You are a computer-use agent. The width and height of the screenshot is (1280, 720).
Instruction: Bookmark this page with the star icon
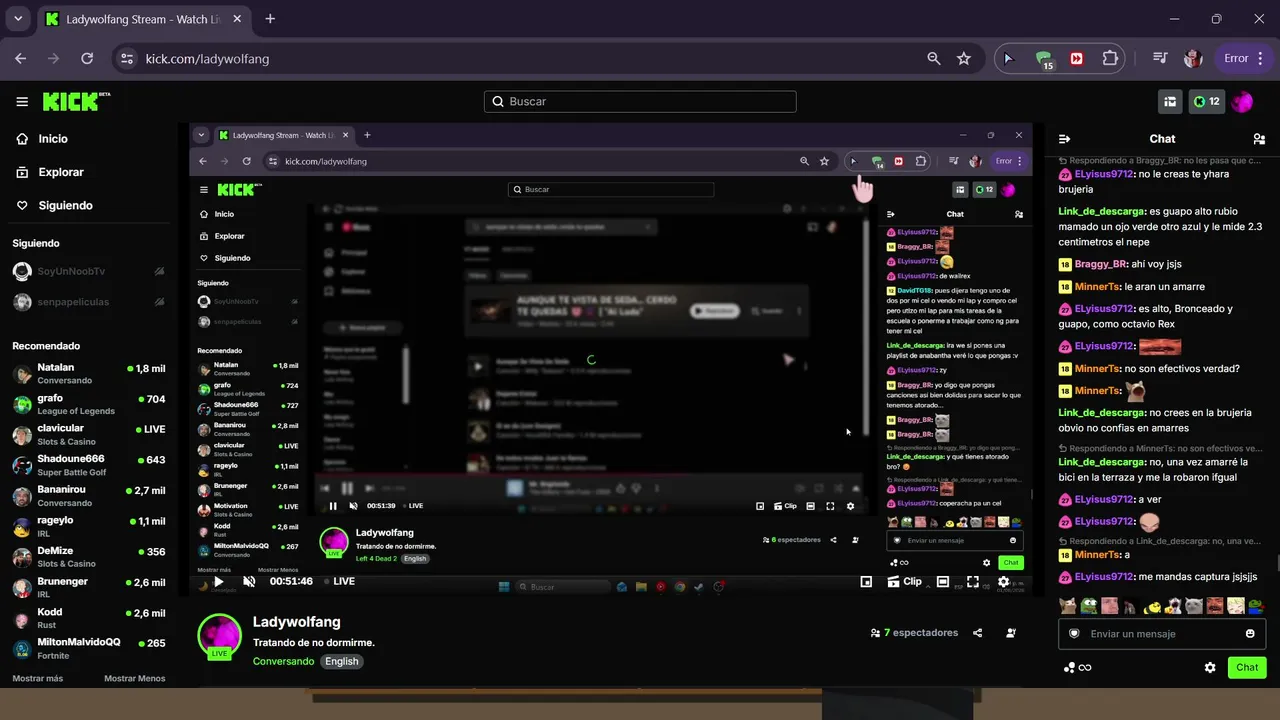click(964, 59)
